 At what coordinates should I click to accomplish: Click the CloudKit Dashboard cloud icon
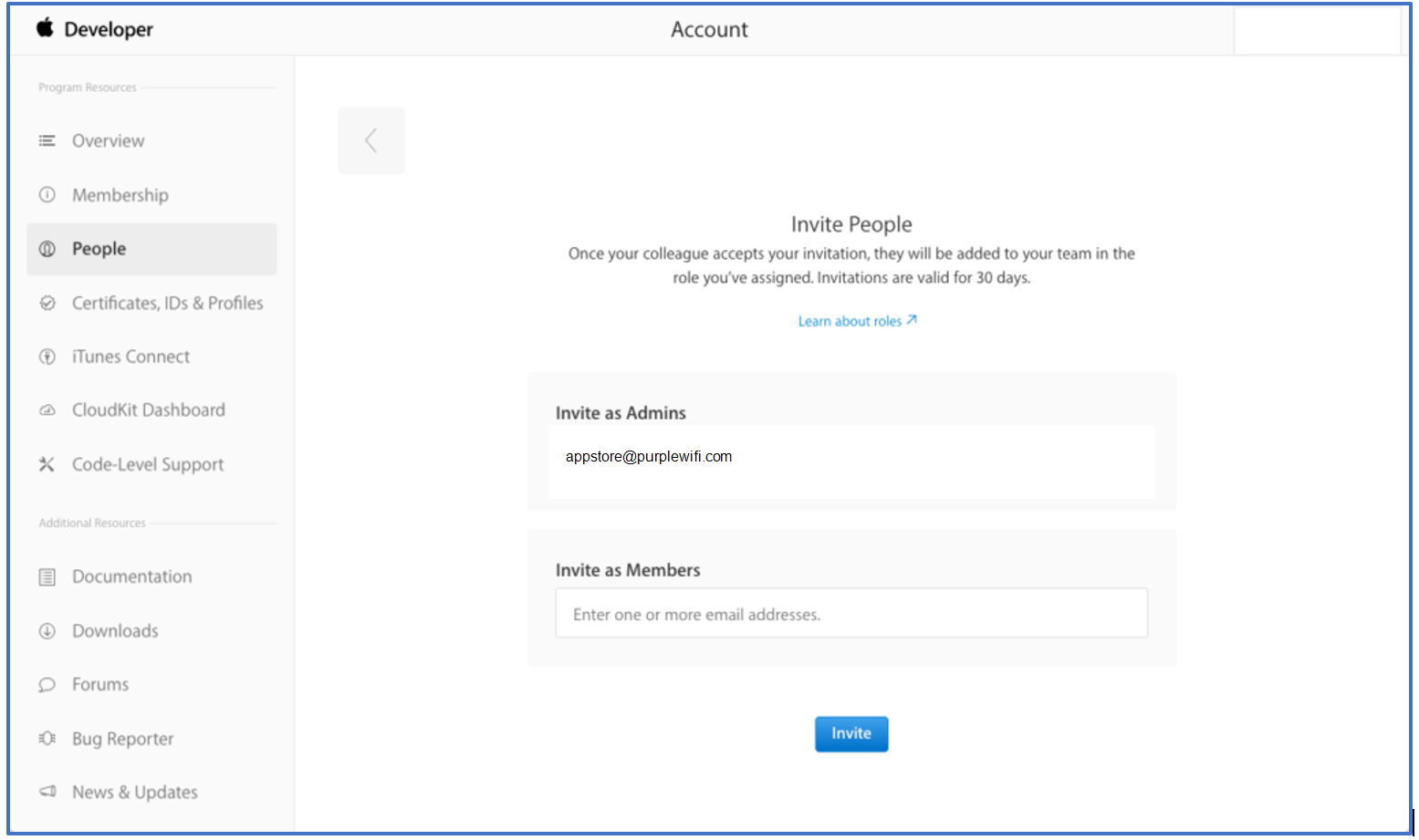(47, 410)
